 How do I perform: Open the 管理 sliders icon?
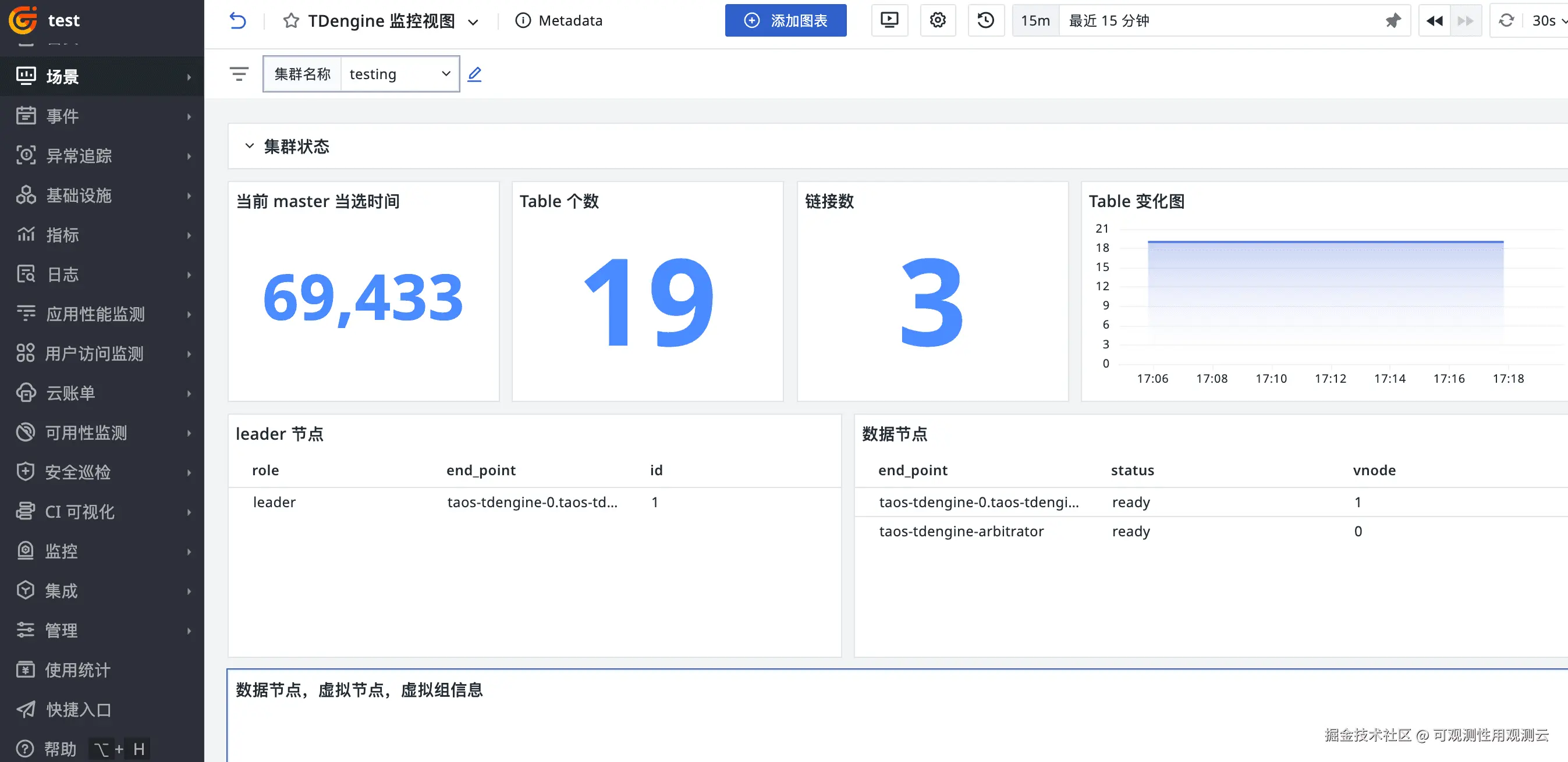pos(26,629)
